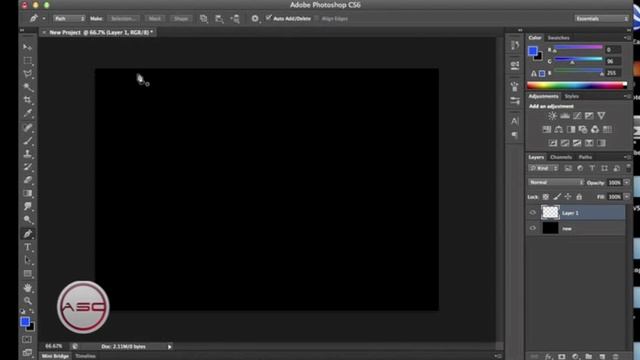Add a Hue/Saturation adjustment
This screenshot has height=360, width=640.
[547, 129]
